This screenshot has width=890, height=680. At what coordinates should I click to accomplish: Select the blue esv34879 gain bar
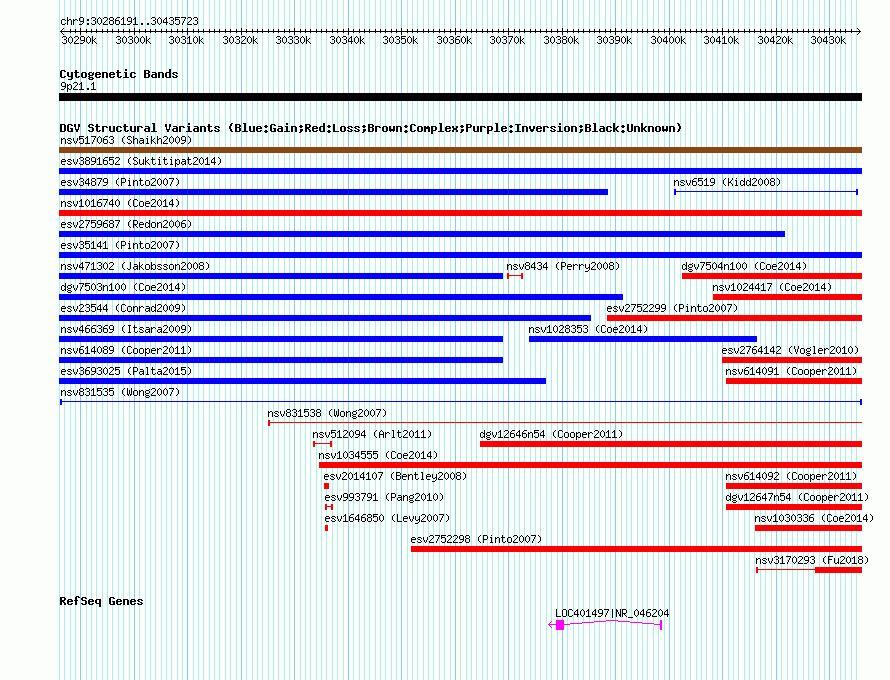click(x=333, y=192)
